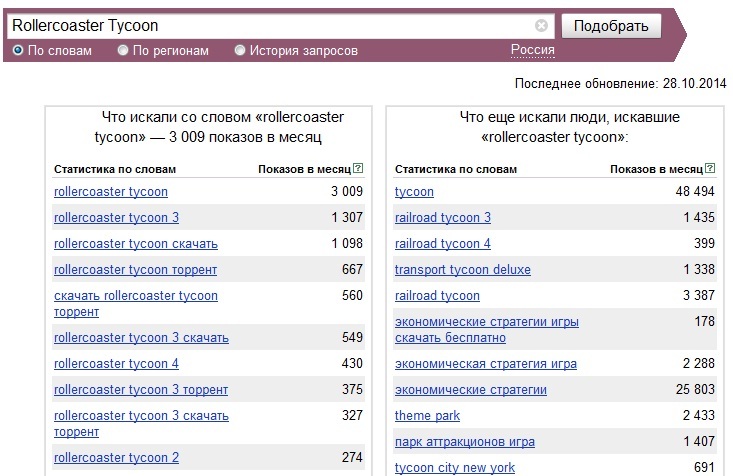Click the 1 098 impressions value

(347, 244)
